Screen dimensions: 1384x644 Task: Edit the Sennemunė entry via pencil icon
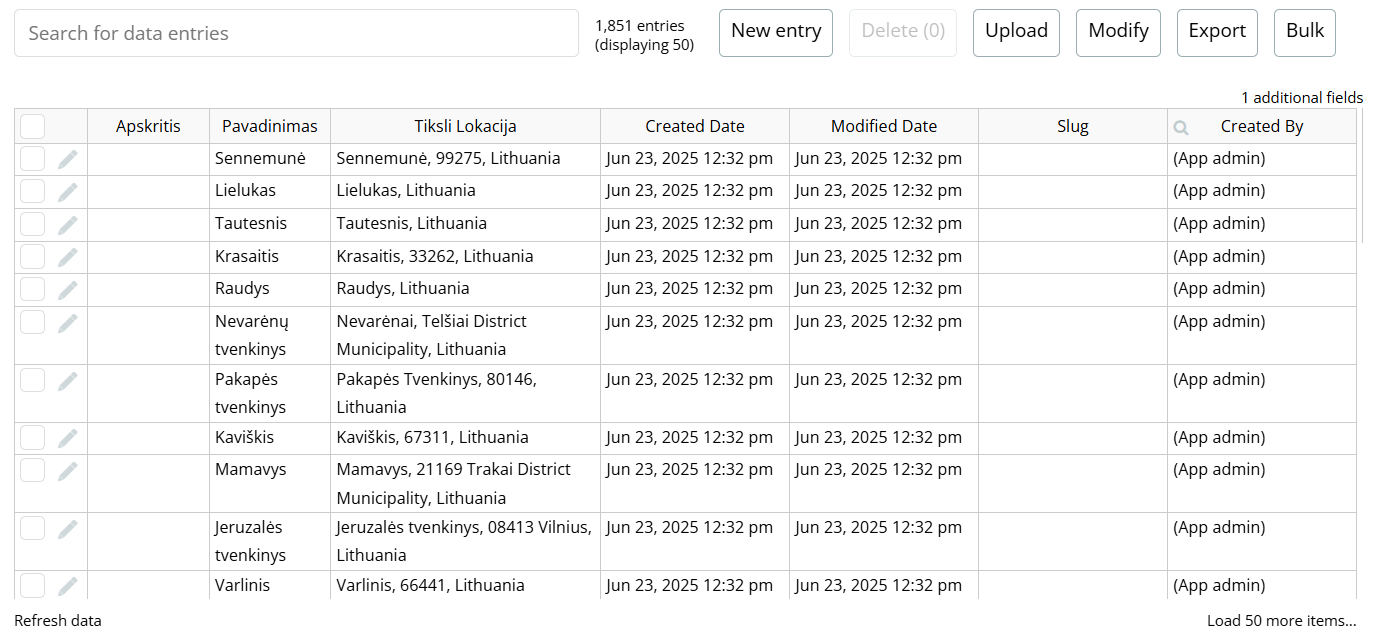[67, 159]
